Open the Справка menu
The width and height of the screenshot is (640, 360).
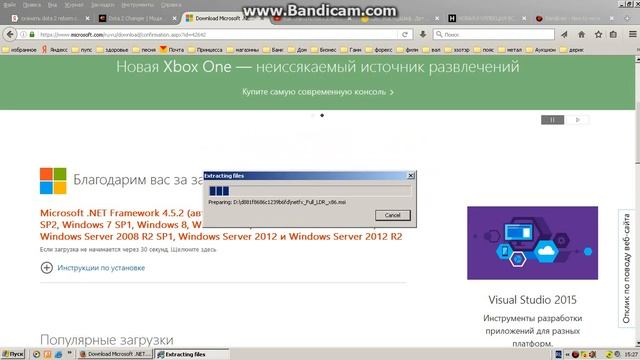click(x=171, y=5)
